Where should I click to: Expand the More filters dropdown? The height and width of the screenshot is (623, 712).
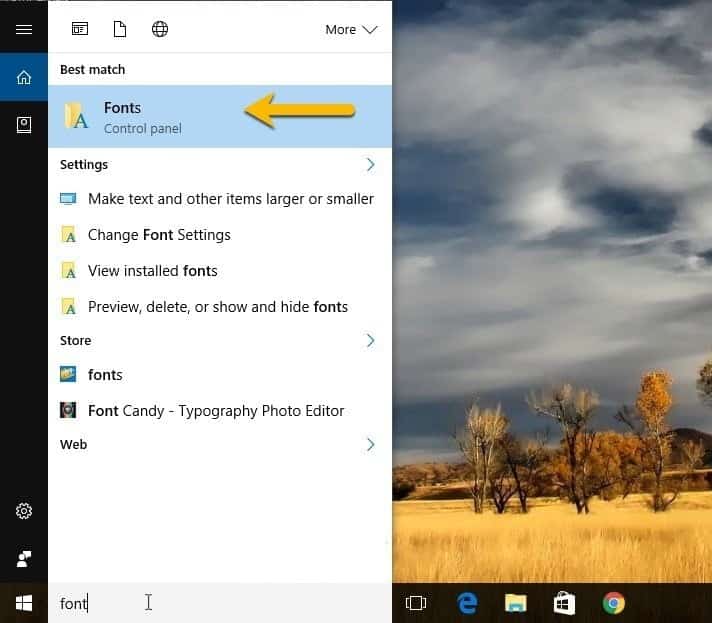pos(351,30)
